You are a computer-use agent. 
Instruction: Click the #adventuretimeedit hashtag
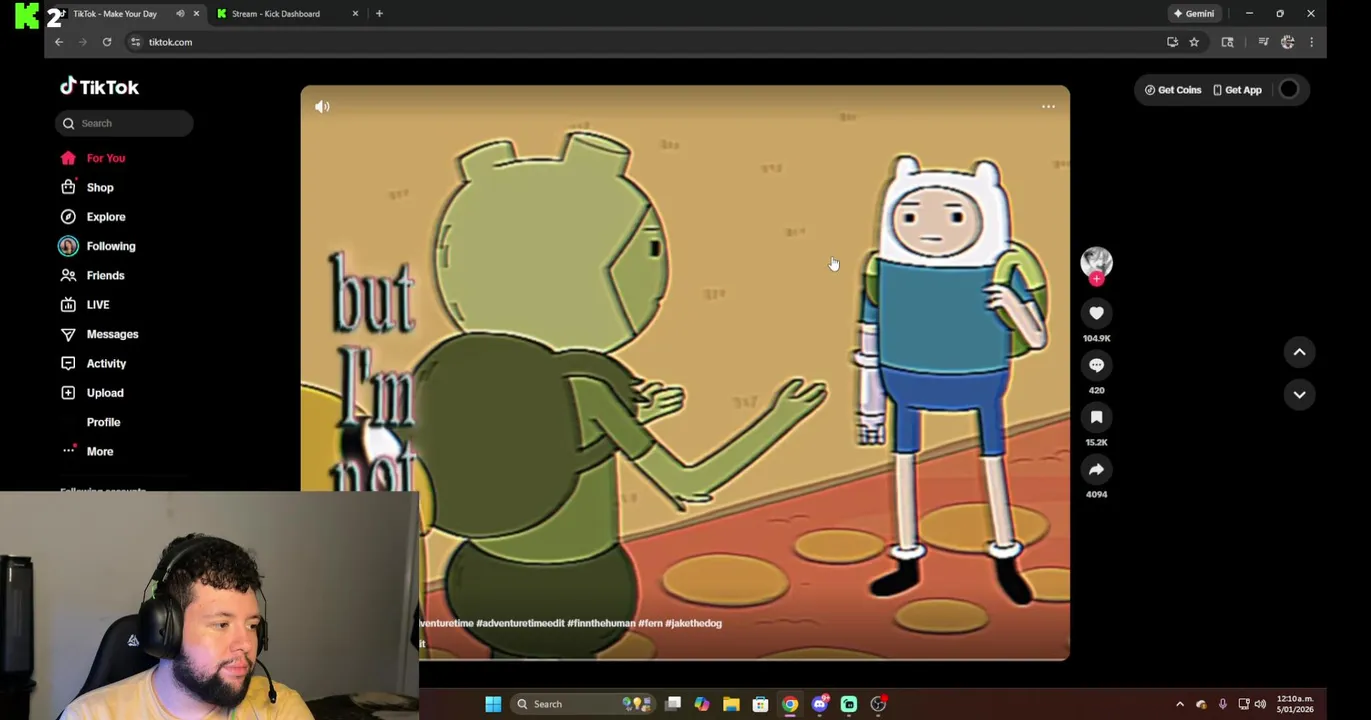519,623
